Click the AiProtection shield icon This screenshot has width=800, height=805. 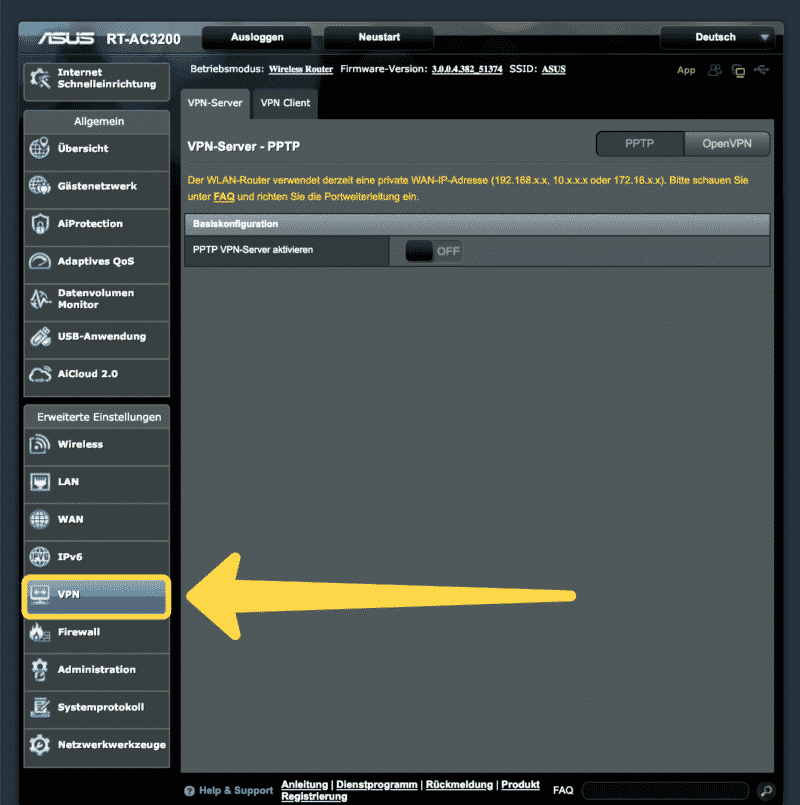coord(40,224)
